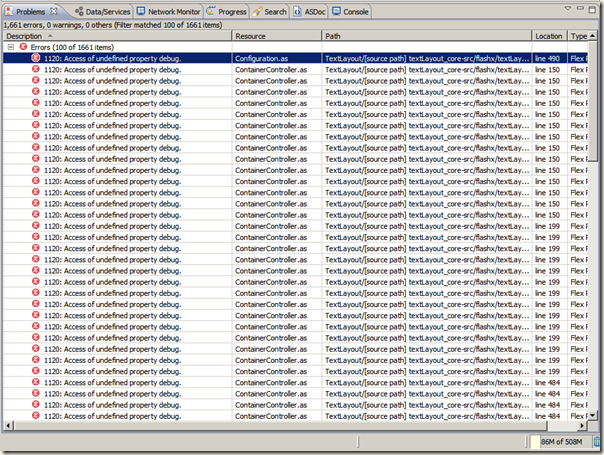The image size is (604, 455).
Task: Click the Search flashlight icon
Action: (x=257, y=12)
